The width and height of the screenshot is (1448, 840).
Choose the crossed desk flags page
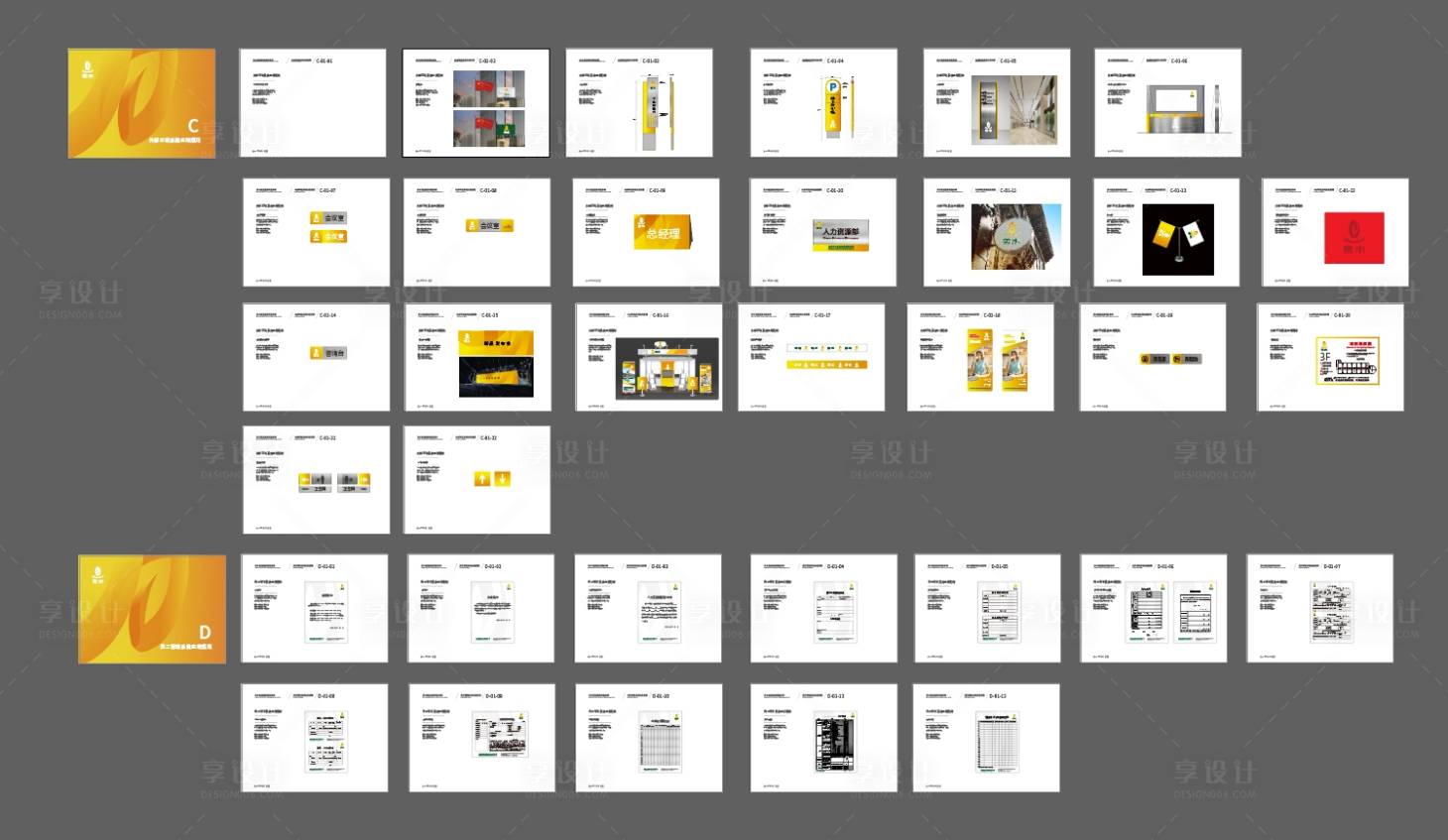point(1166,232)
